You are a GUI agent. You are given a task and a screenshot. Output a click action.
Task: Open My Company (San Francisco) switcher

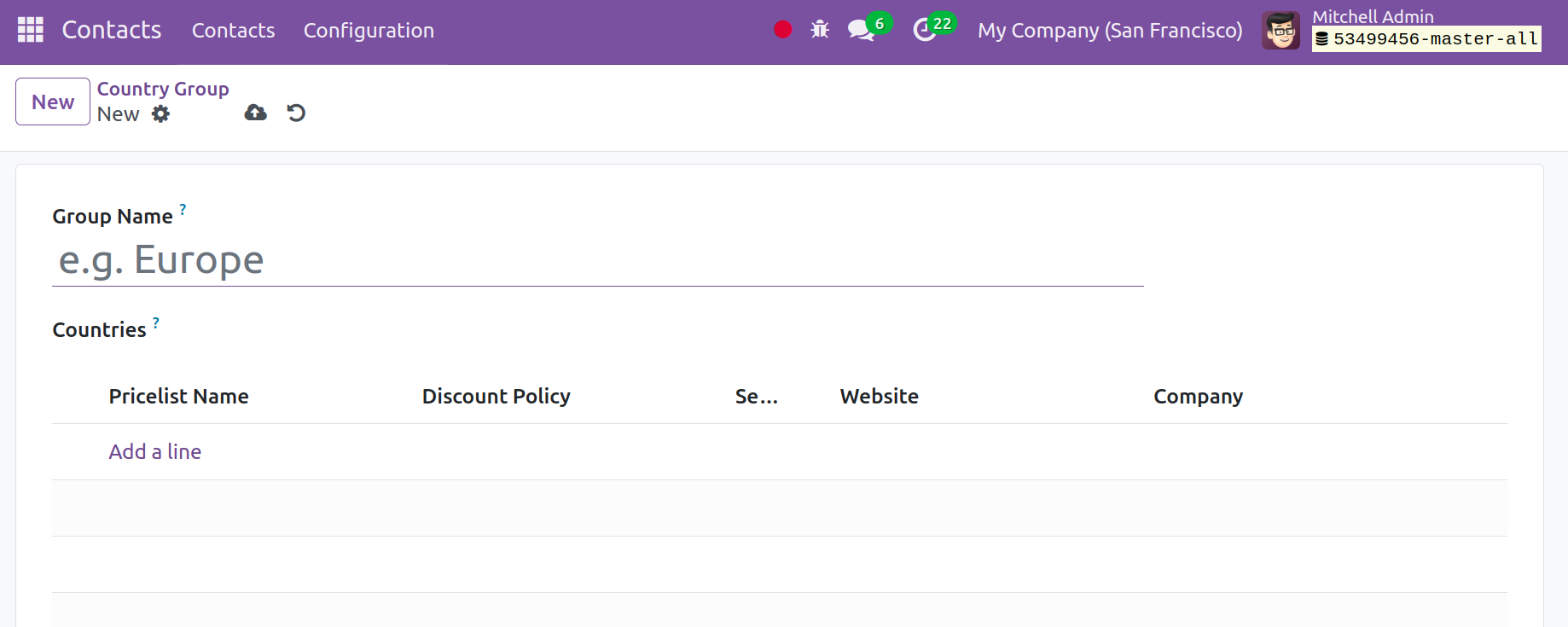tap(1109, 31)
